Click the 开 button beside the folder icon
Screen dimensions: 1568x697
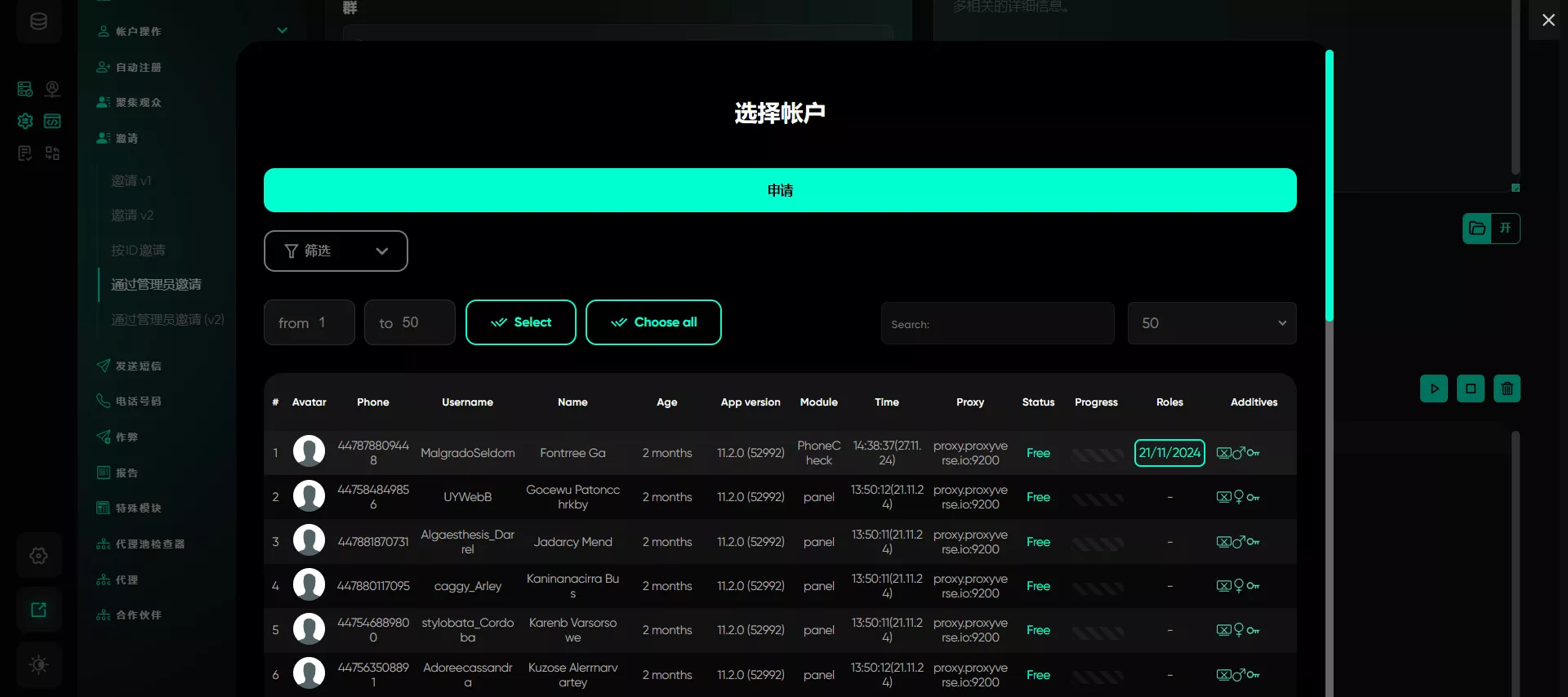(1505, 229)
